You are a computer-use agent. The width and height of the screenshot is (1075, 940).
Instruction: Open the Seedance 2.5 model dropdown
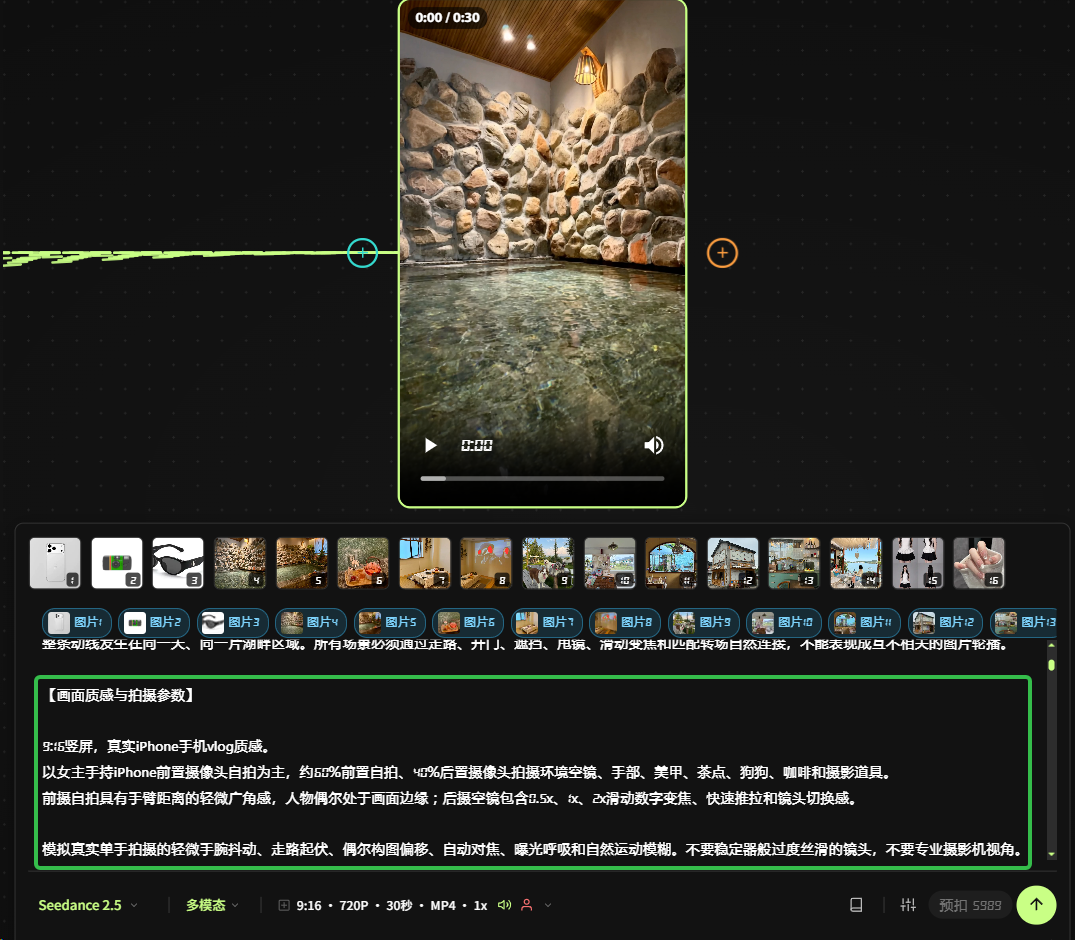88,905
